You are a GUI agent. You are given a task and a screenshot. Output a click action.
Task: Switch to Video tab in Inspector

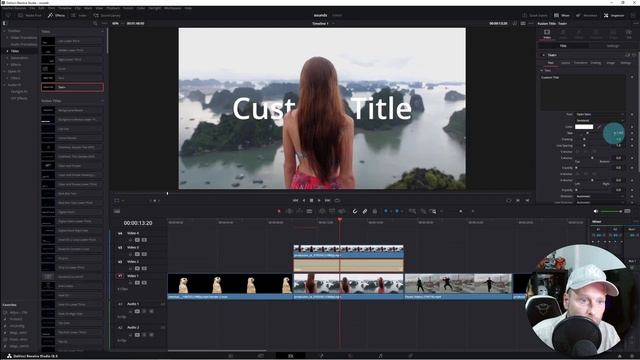point(547,34)
